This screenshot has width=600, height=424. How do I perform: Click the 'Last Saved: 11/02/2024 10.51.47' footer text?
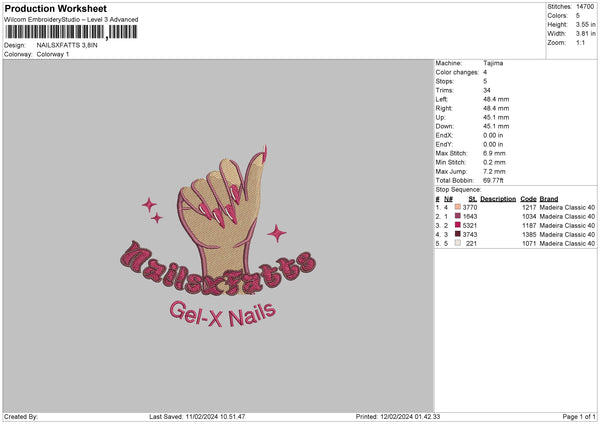(197, 417)
